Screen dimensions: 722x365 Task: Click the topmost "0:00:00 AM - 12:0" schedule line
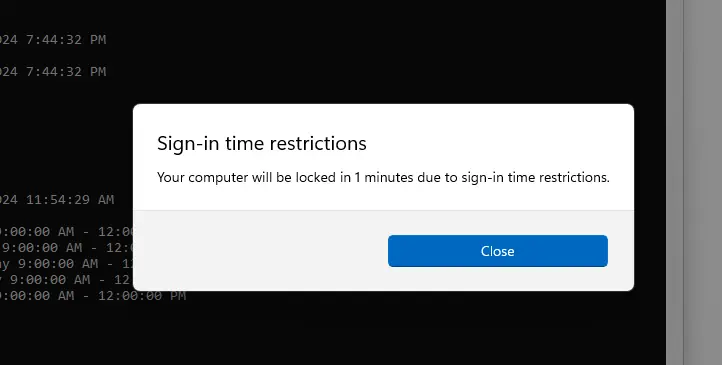point(67,232)
